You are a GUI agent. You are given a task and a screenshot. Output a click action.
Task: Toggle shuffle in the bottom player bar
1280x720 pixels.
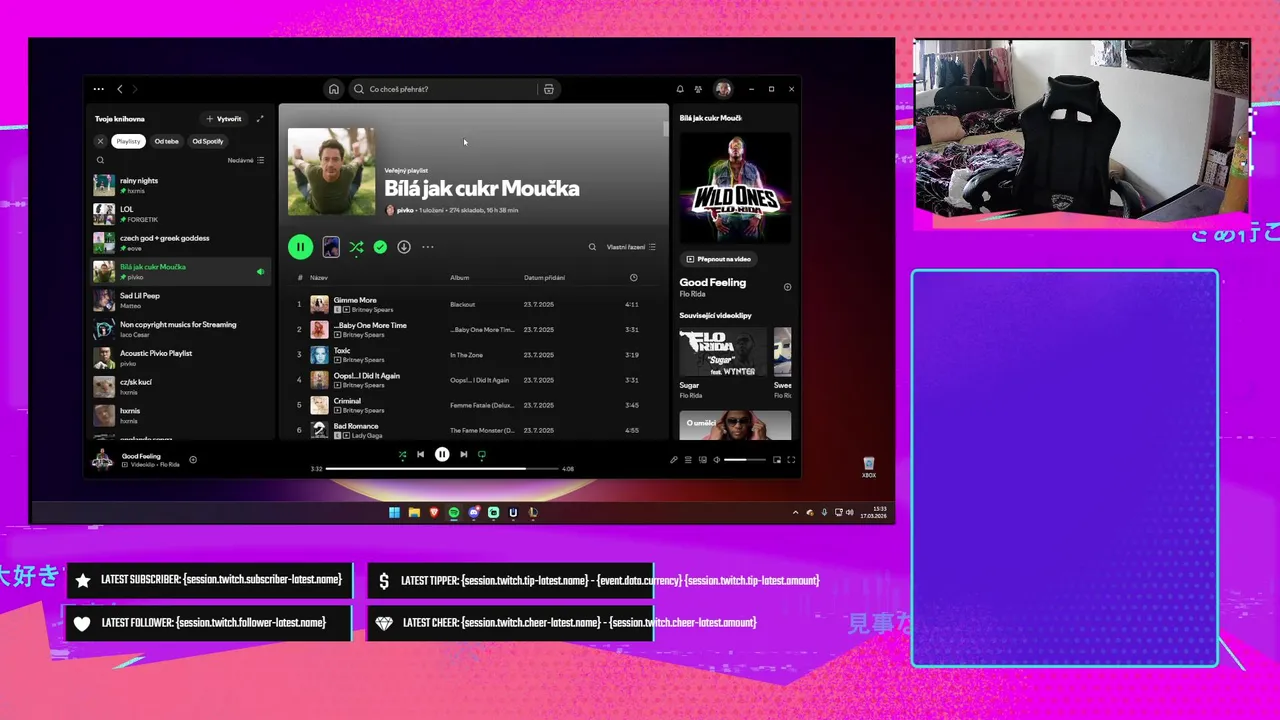[402, 454]
